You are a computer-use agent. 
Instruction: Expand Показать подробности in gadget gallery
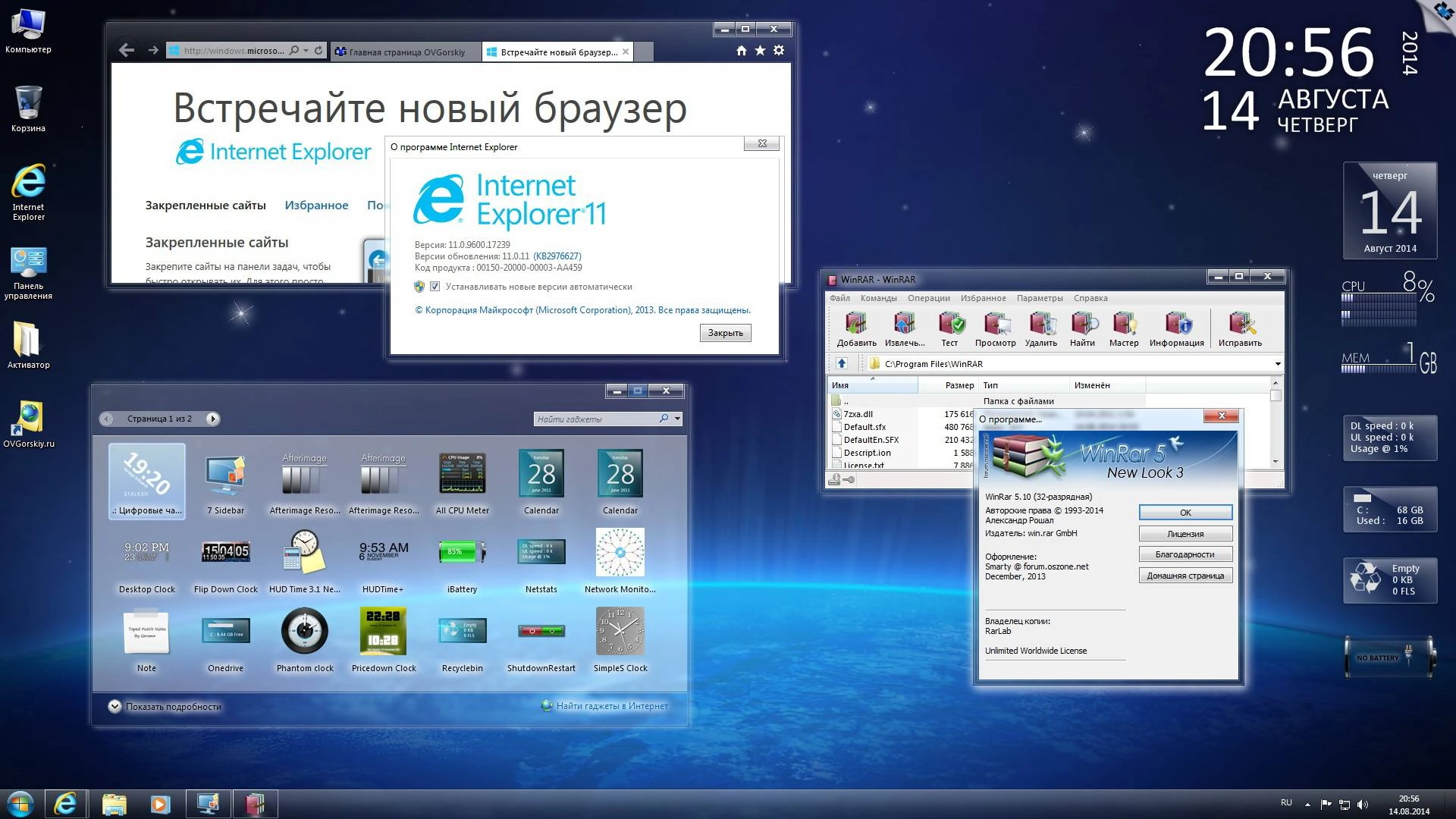(165, 707)
